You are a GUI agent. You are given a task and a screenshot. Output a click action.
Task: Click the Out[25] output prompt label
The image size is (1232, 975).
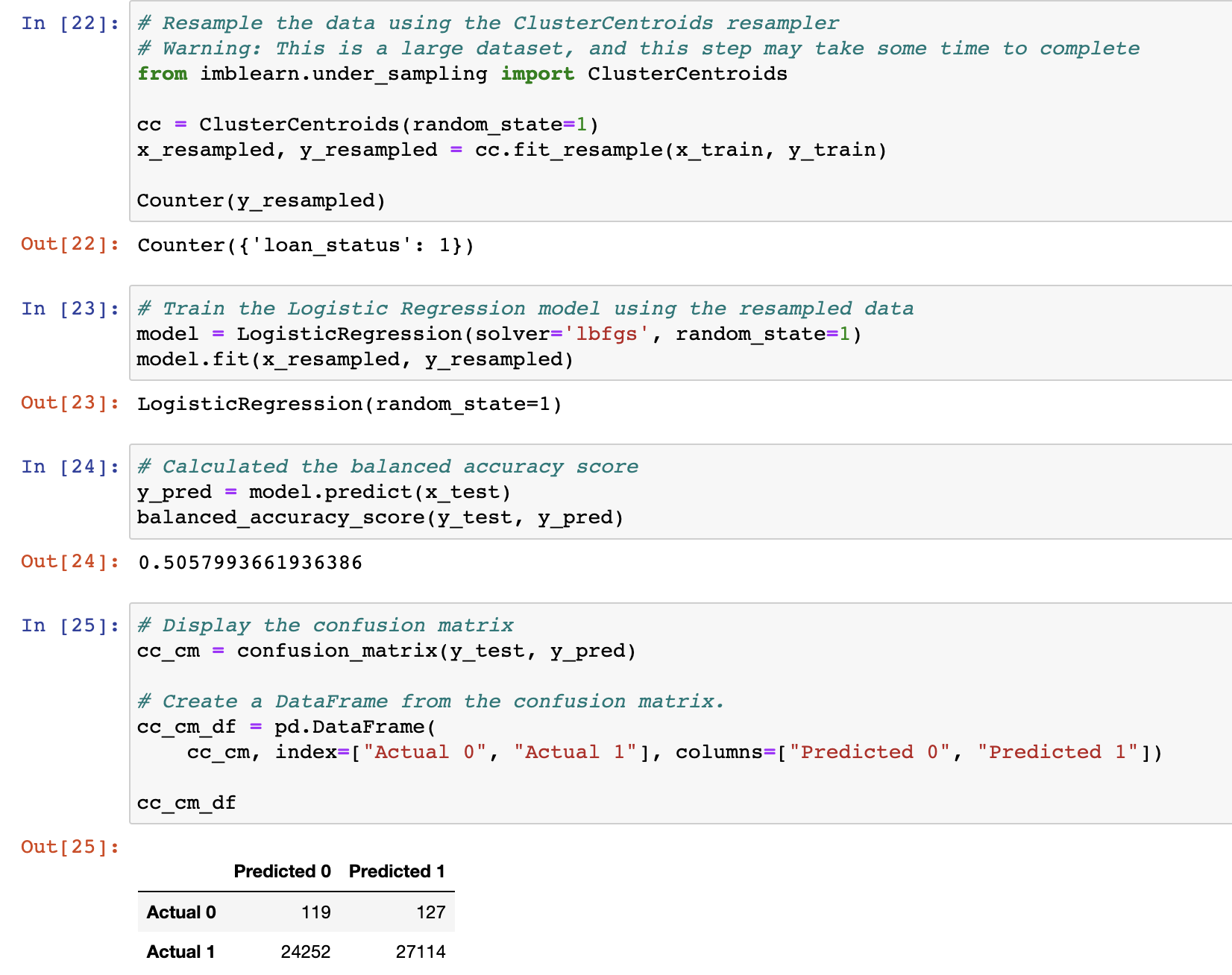[x=70, y=847]
